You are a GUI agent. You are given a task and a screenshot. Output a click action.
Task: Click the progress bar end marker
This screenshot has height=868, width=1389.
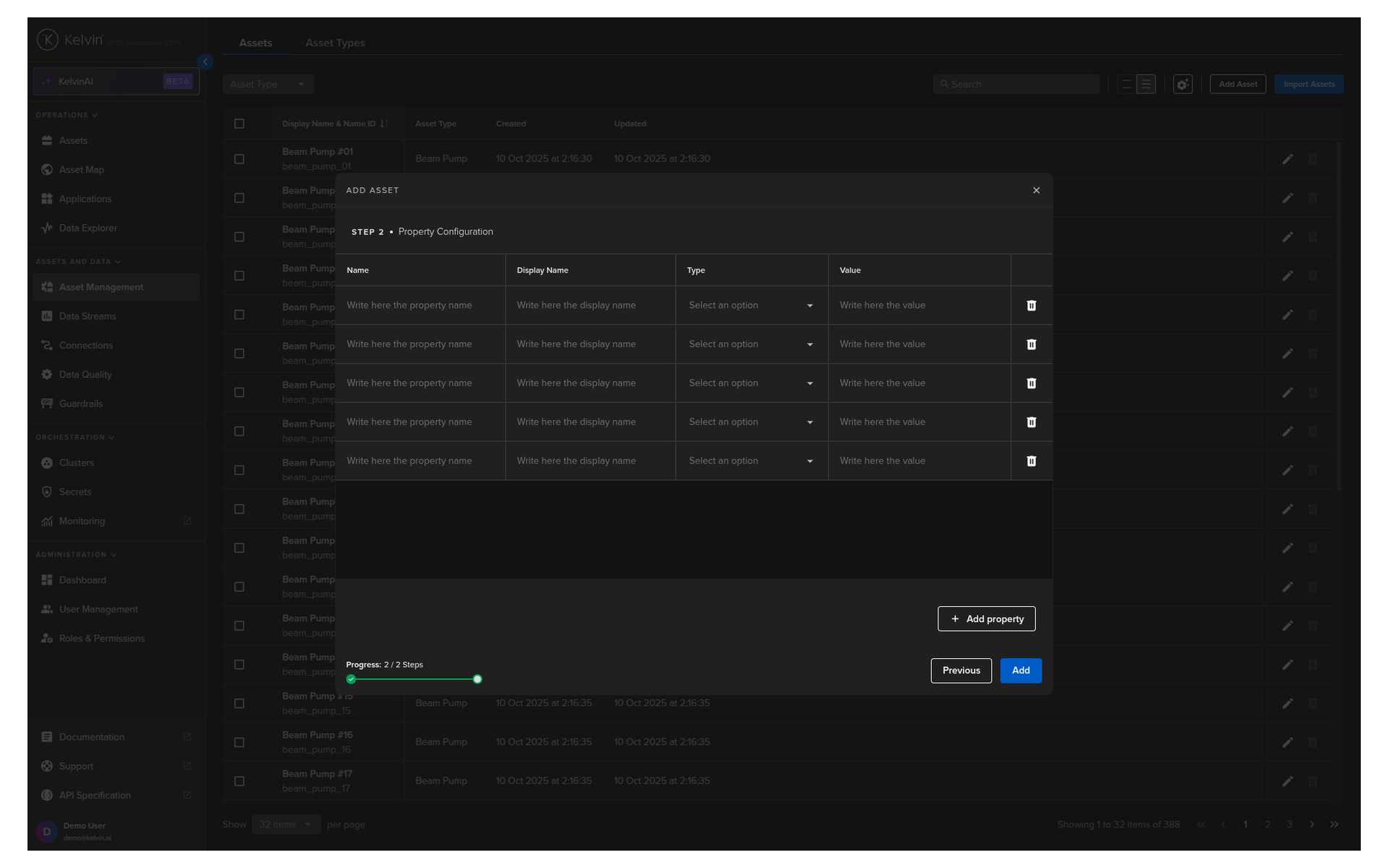[477, 679]
